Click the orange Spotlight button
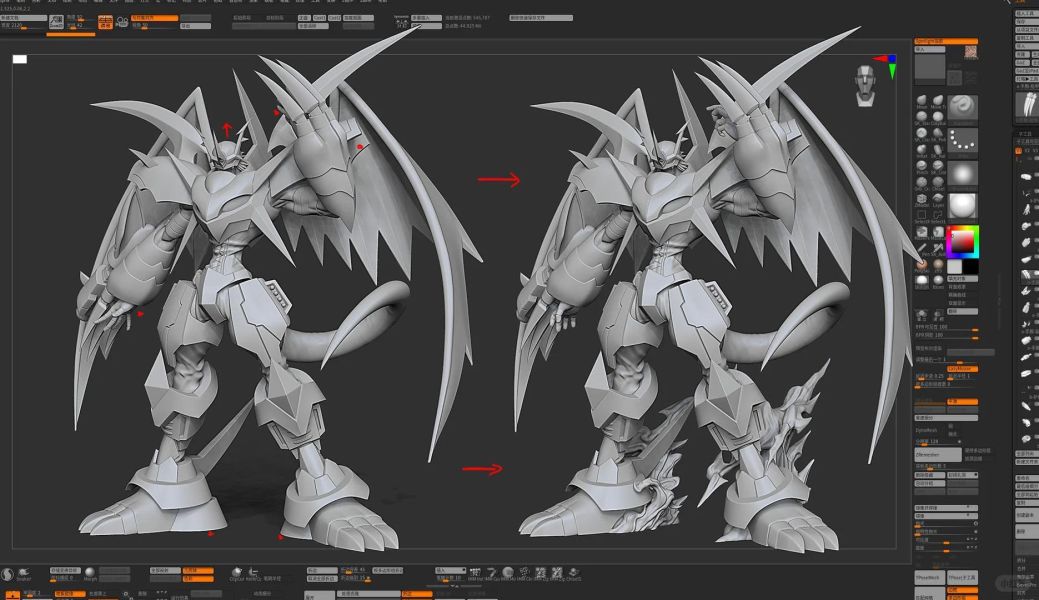The width and height of the screenshot is (1039, 600). coord(946,41)
